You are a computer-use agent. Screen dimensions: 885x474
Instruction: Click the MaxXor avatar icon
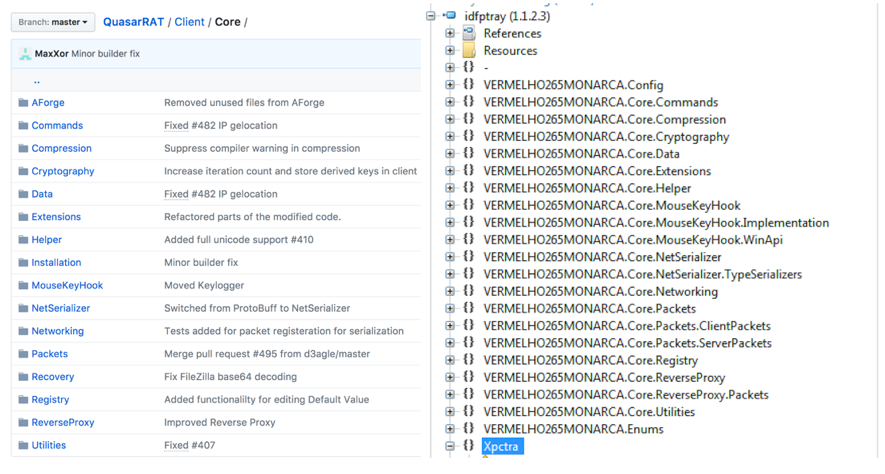pos(25,54)
